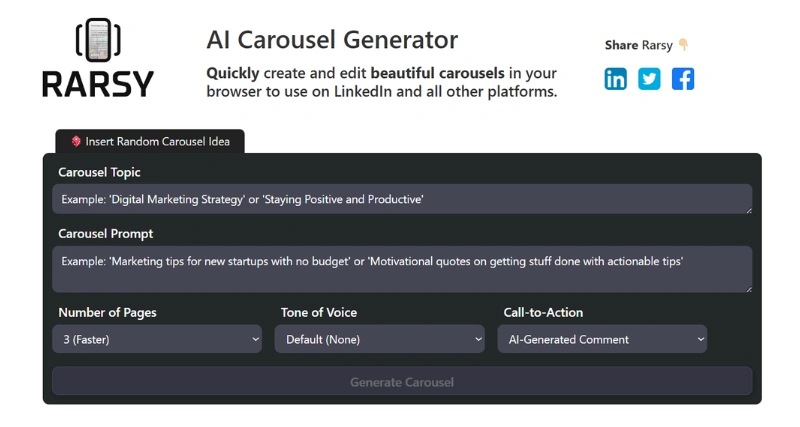Click into the Carousel Prompt textarea
800x427 pixels.
400,269
